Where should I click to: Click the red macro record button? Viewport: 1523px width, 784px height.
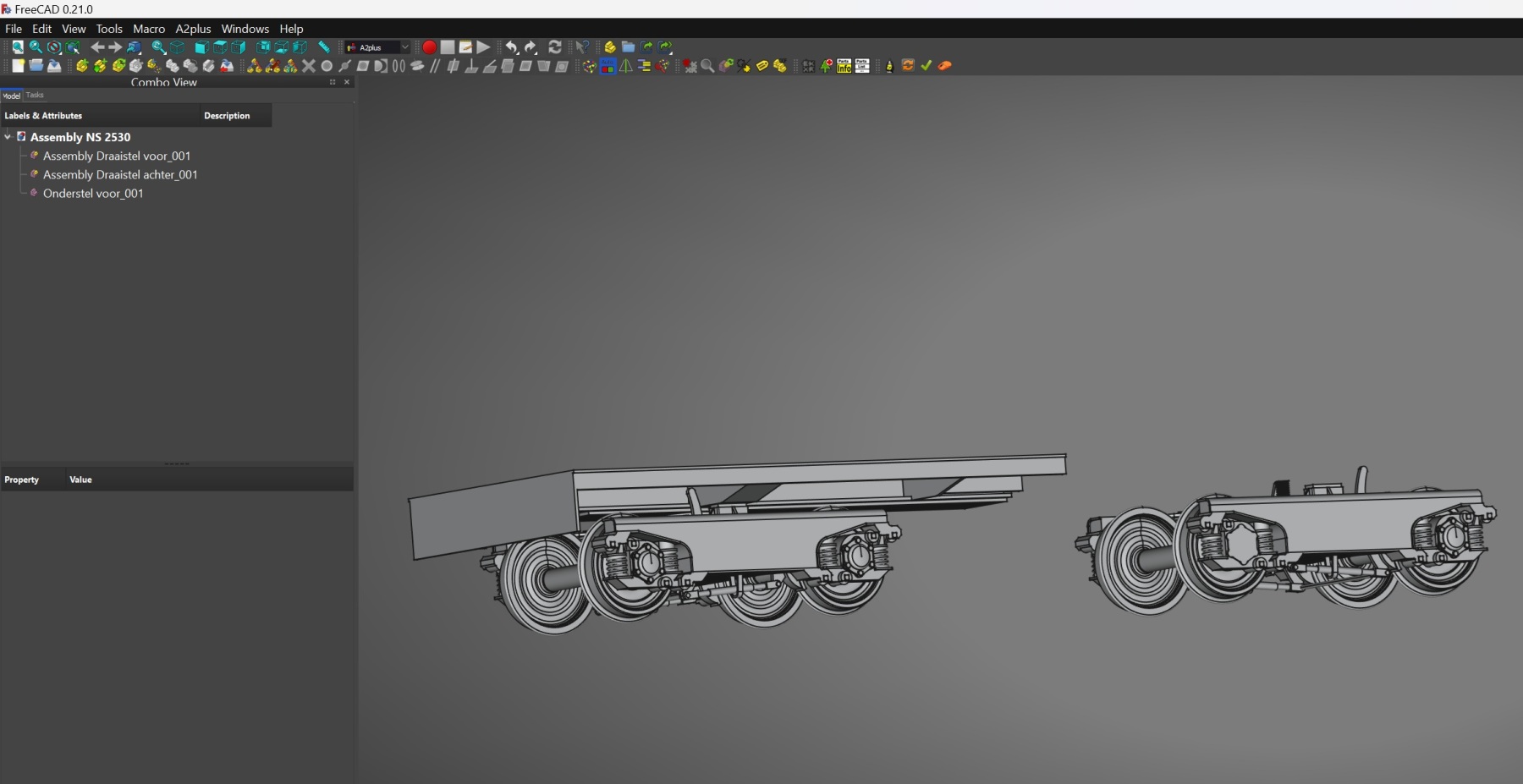(x=429, y=47)
